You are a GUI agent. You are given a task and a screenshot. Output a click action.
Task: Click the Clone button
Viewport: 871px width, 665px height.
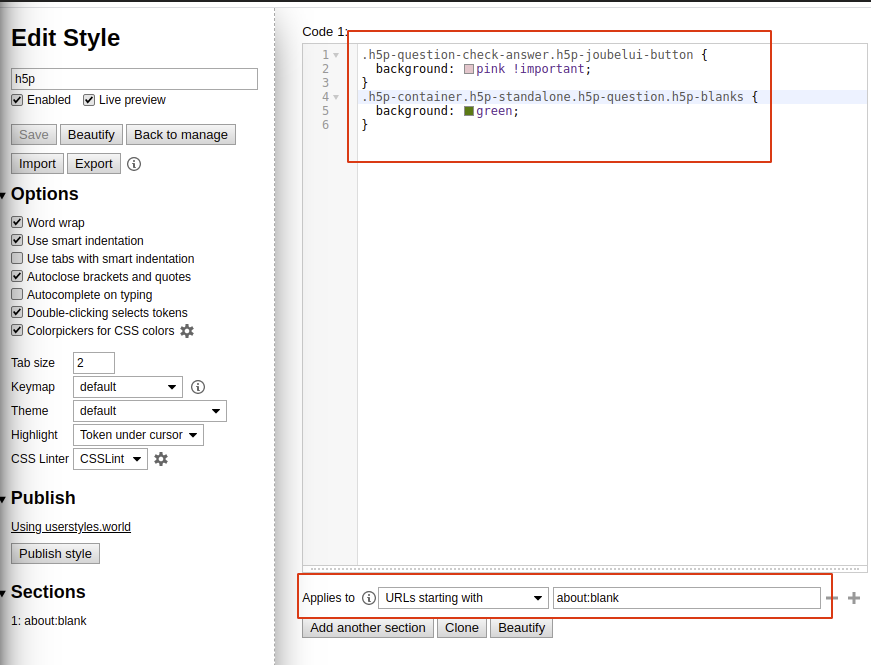[462, 628]
